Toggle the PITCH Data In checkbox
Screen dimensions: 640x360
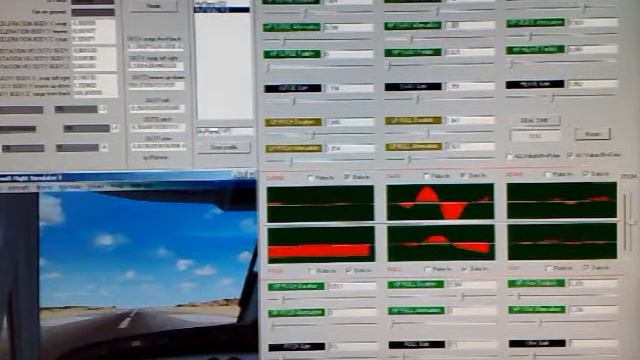348,270
